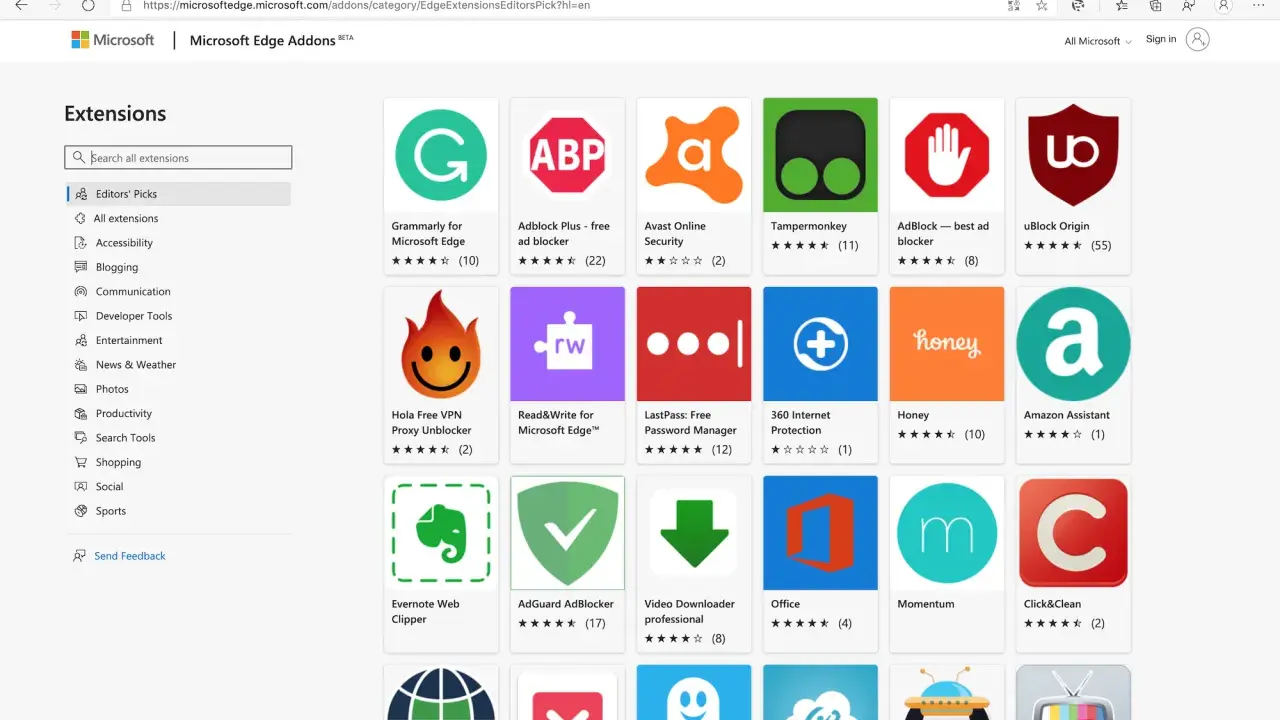Add page to favorites with star icon

click(x=1041, y=5)
